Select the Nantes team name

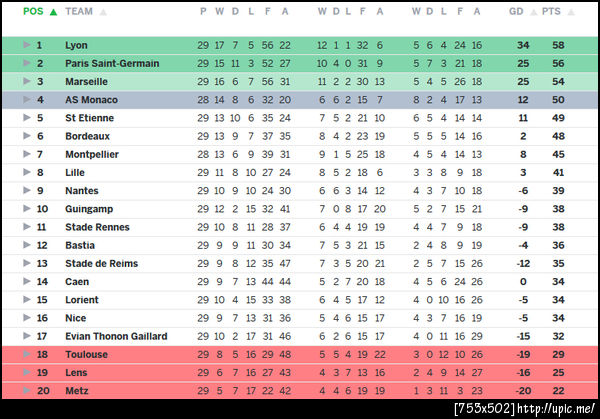click(x=82, y=191)
